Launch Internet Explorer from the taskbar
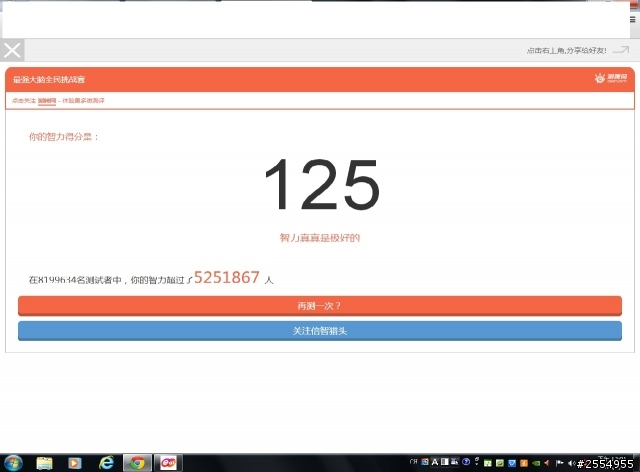This screenshot has width=640, height=472. [107, 463]
